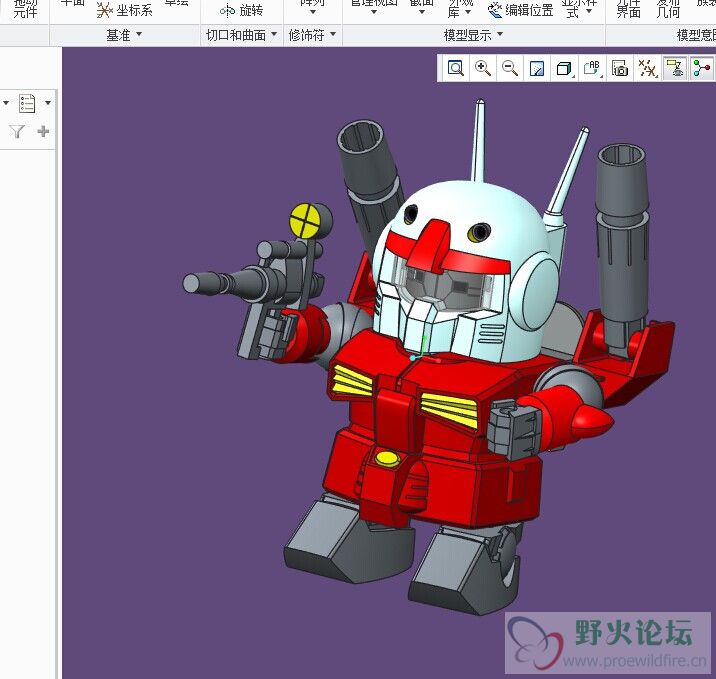Click the model tree filter funnel icon

click(x=17, y=132)
